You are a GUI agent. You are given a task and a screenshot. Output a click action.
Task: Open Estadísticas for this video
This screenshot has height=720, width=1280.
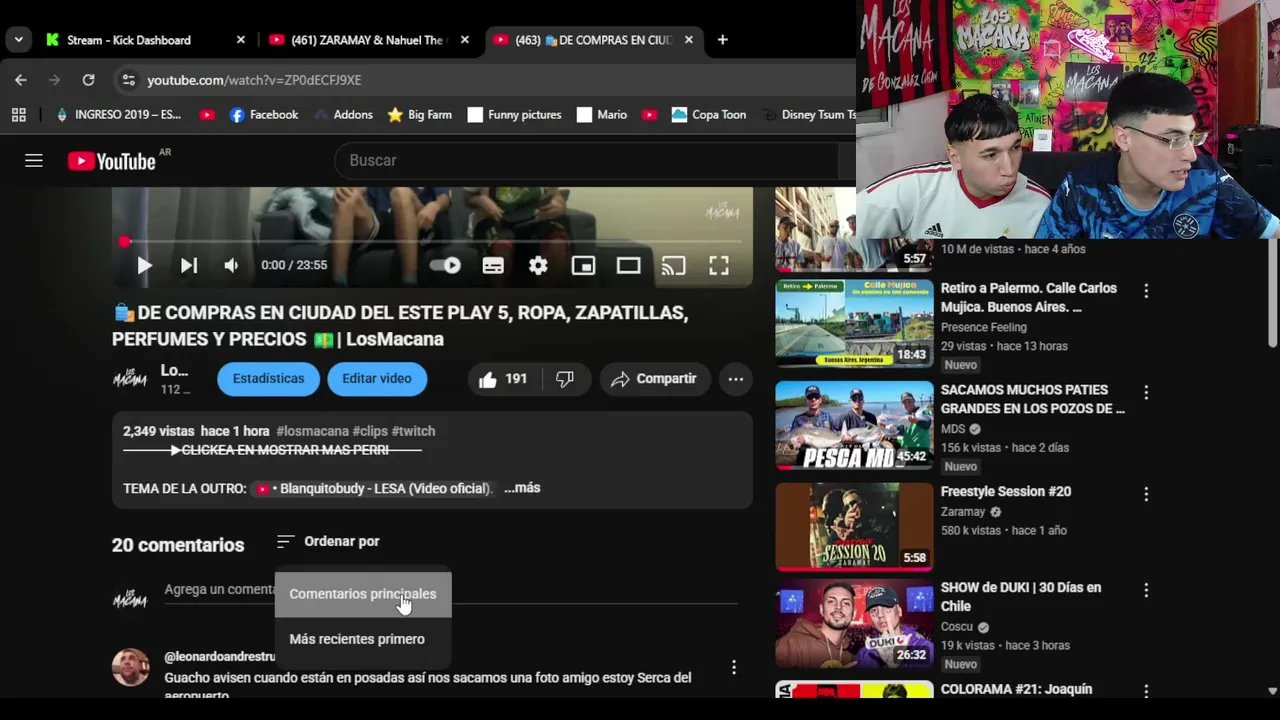(x=268, y=379)
